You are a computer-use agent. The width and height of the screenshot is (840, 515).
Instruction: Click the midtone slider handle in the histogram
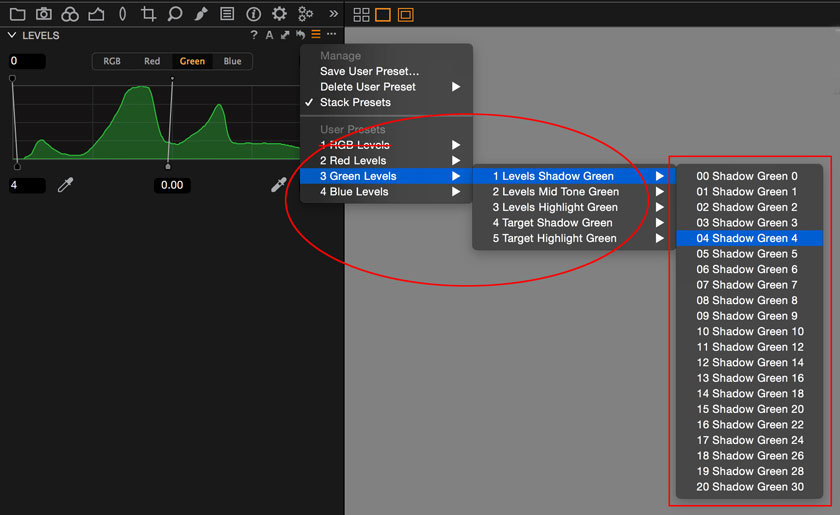point(168,166)
